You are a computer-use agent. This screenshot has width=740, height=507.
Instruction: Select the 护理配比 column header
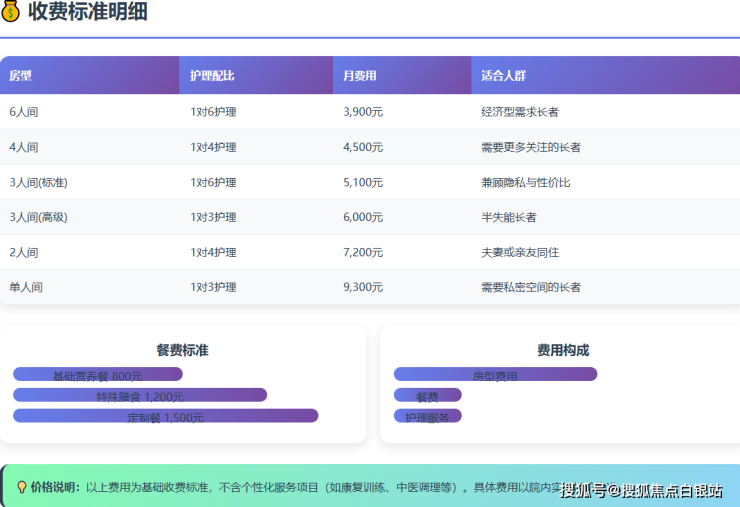click(x=212, y=76)
